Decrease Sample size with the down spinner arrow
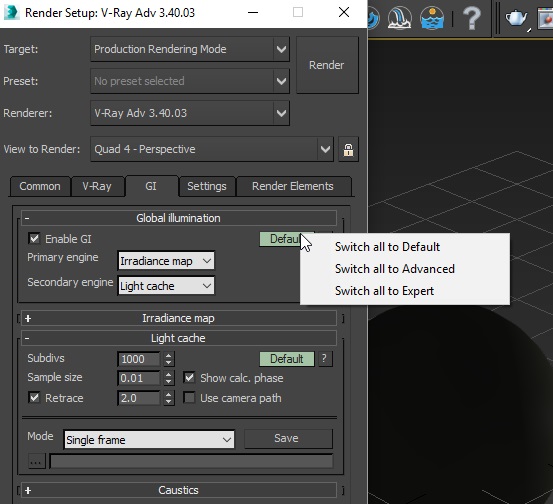 point(169,382)
